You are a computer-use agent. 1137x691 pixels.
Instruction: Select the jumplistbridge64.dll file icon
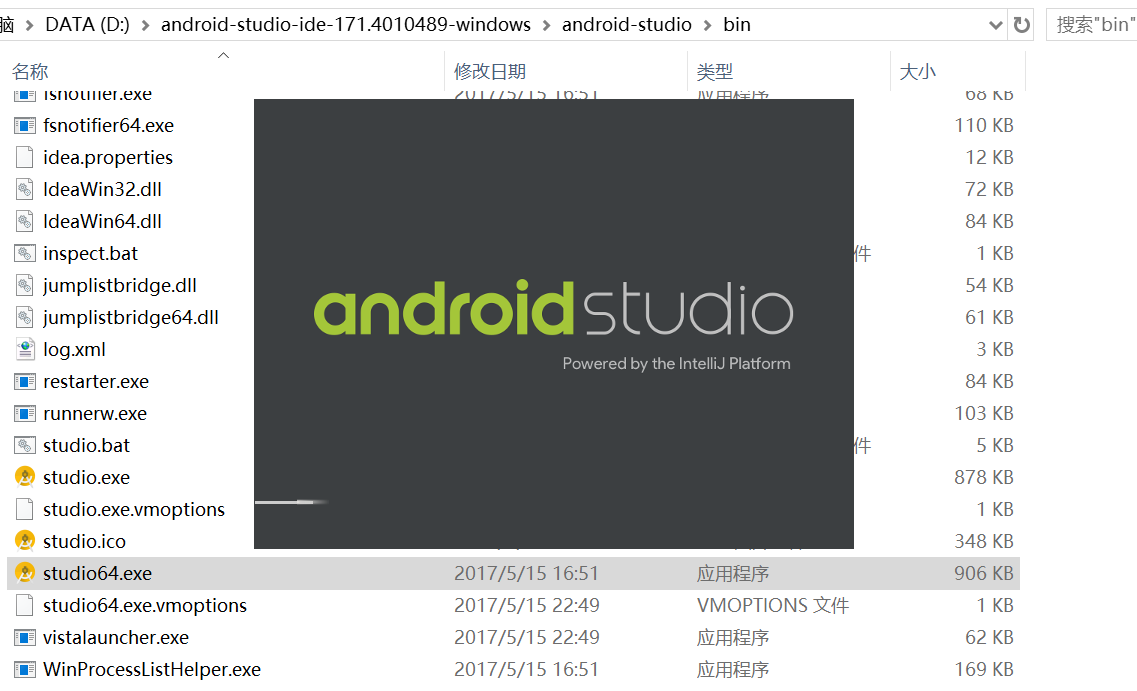coord(25,317)
